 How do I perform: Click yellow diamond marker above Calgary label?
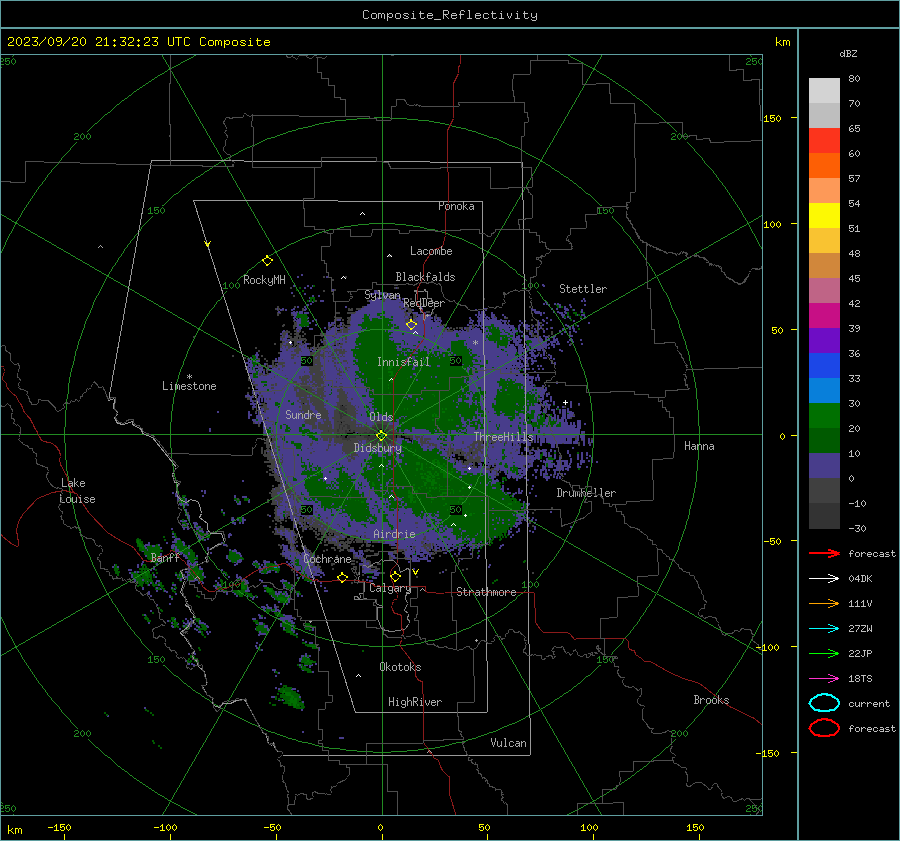tap(395, 576)
